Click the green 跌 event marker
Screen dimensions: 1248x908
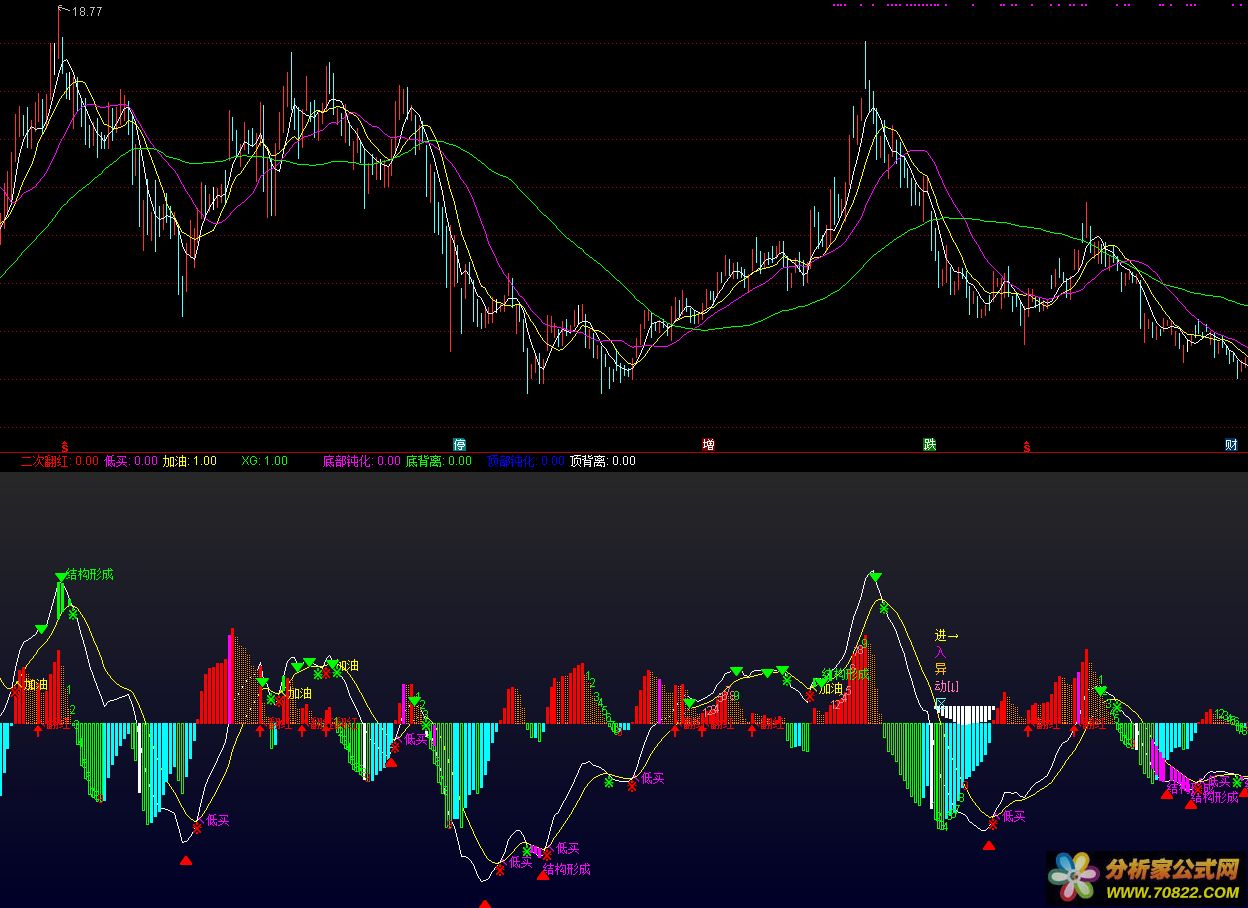point(930,444)
